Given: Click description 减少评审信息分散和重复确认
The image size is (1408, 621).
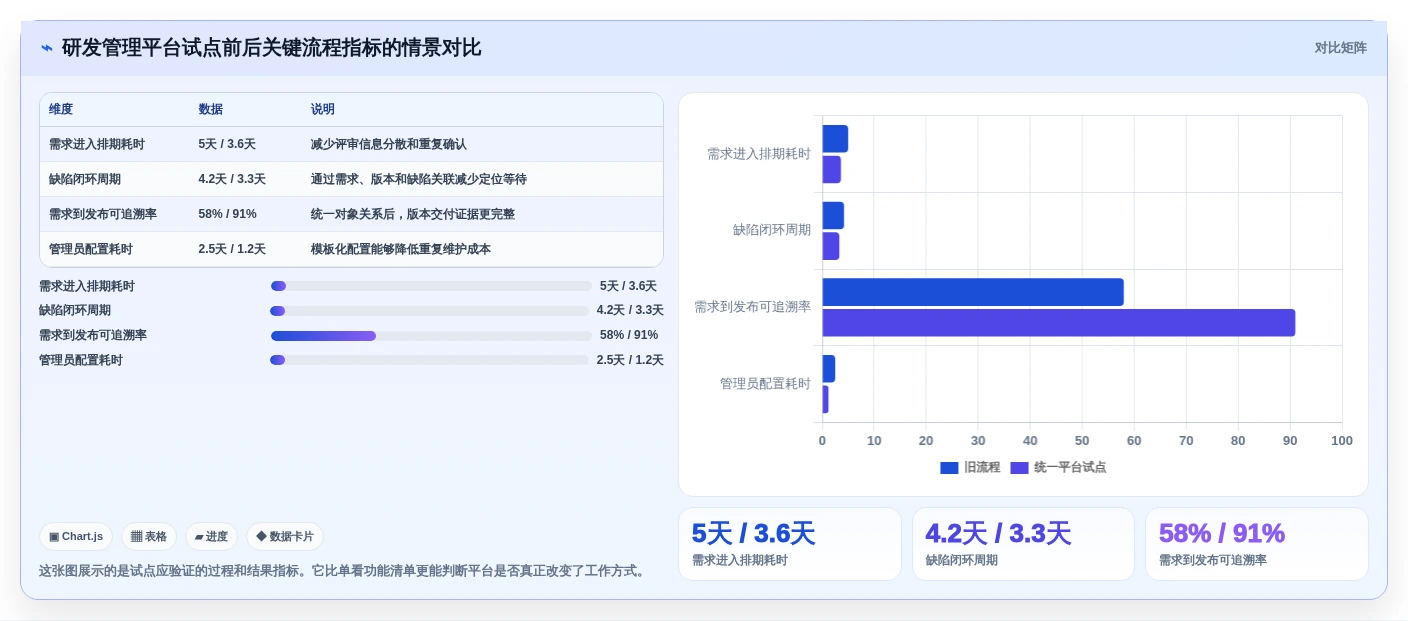Looking at the screenshot, I should point(389,144).
